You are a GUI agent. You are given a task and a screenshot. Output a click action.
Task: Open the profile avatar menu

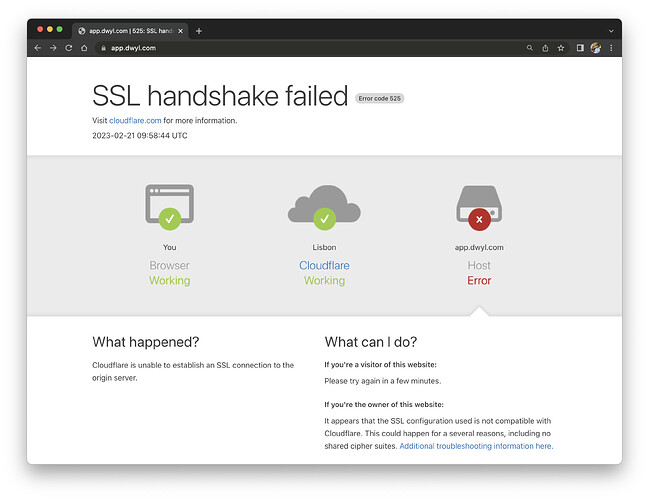coord(596,47)
